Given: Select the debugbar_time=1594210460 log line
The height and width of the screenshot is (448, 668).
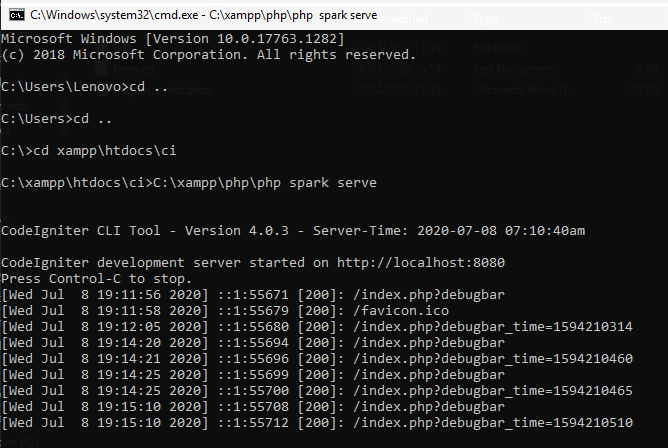Looking at the screenshot, I should 317,359.
